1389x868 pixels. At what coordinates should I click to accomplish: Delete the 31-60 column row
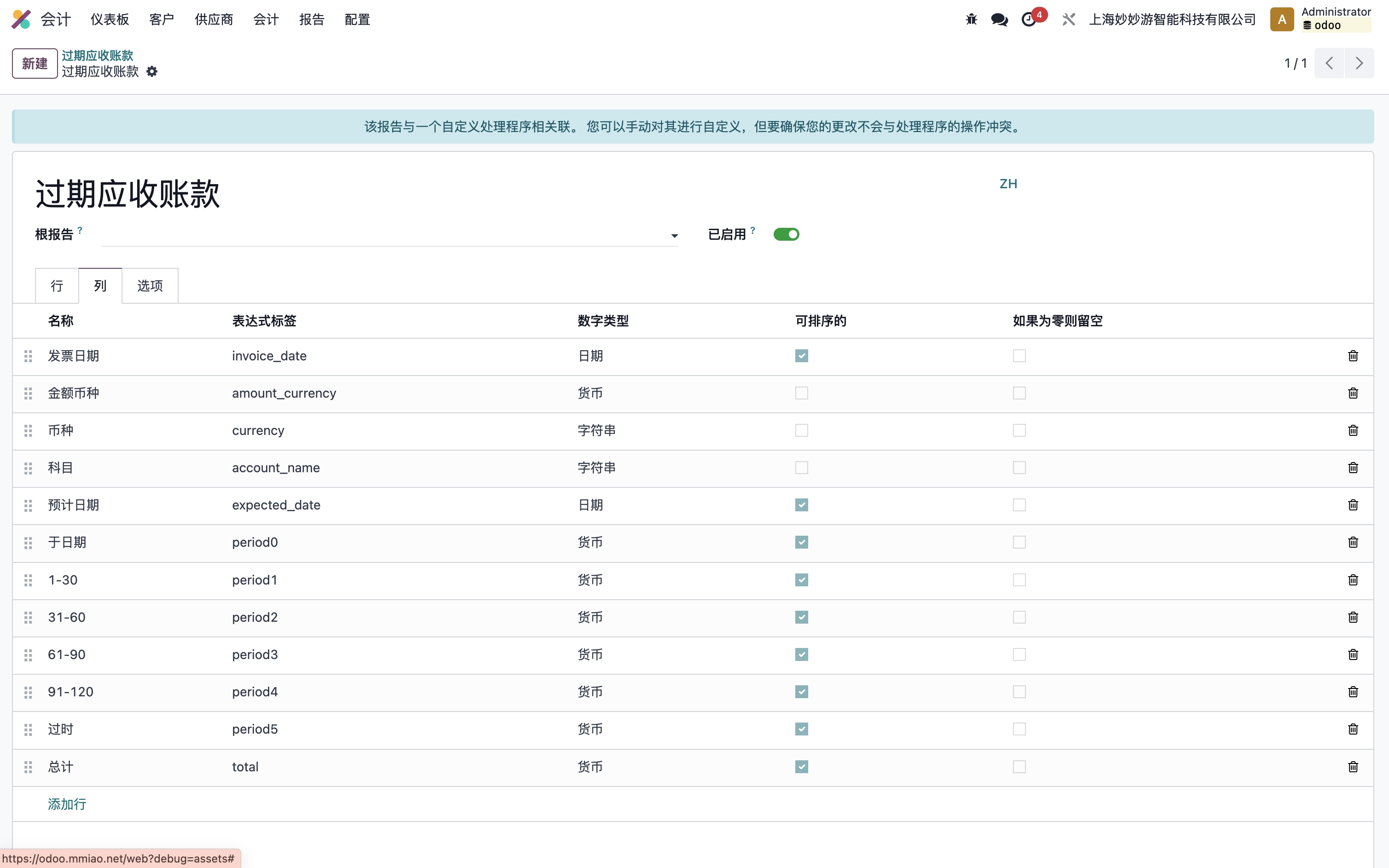[1353, 617]
